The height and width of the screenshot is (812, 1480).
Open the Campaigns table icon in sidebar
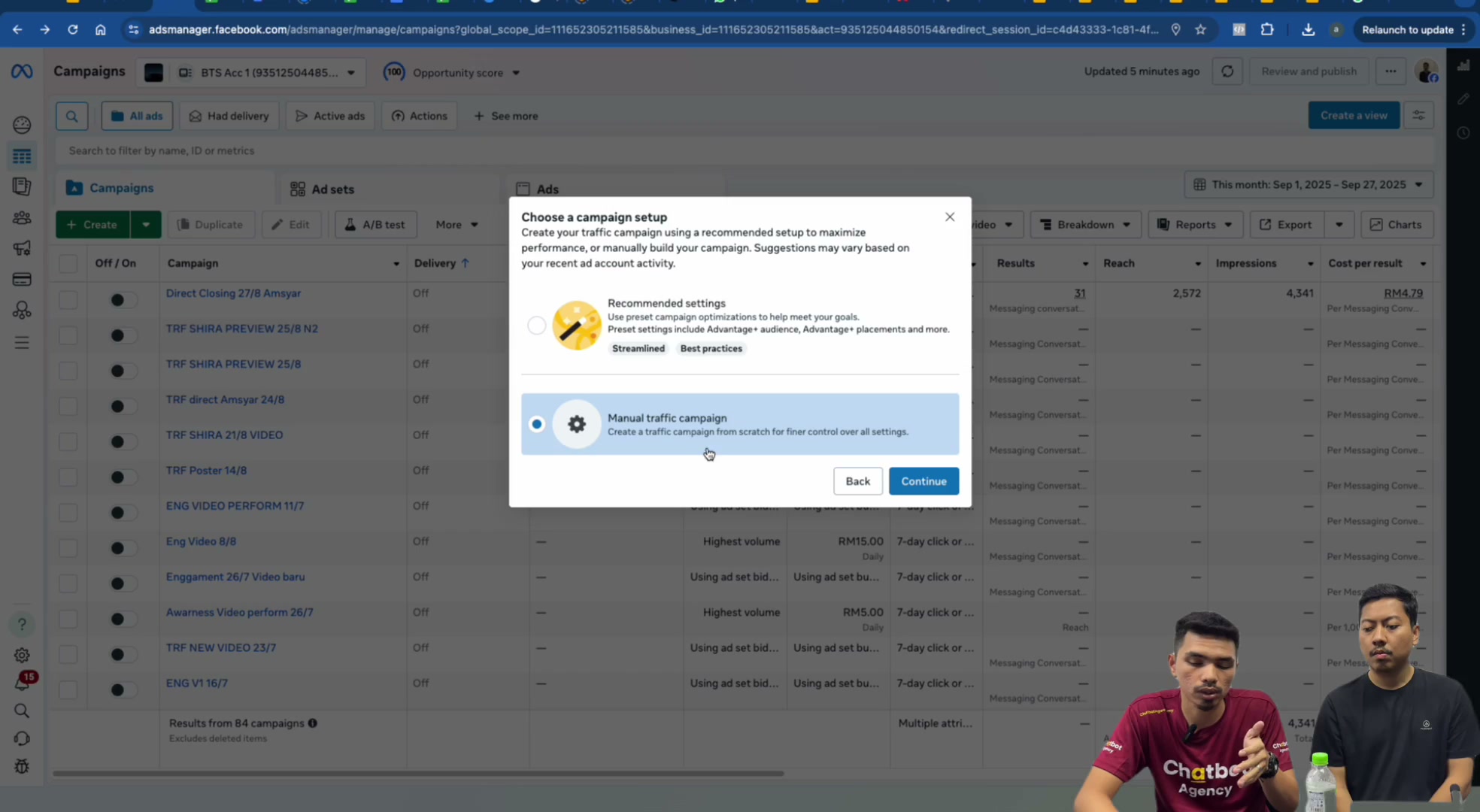tap(22, 156)
